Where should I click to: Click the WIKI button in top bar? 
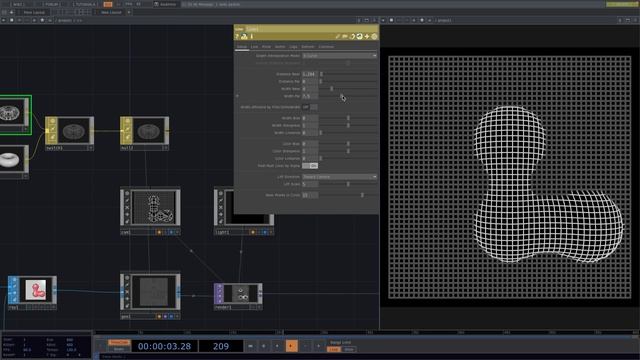[18, 4]
